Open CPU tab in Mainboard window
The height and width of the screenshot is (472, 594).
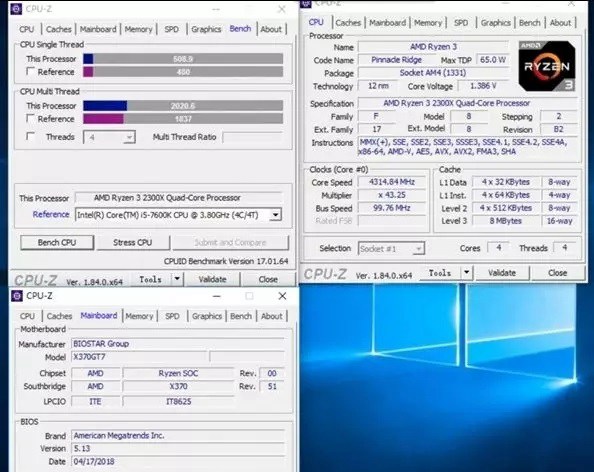[27, 316]
